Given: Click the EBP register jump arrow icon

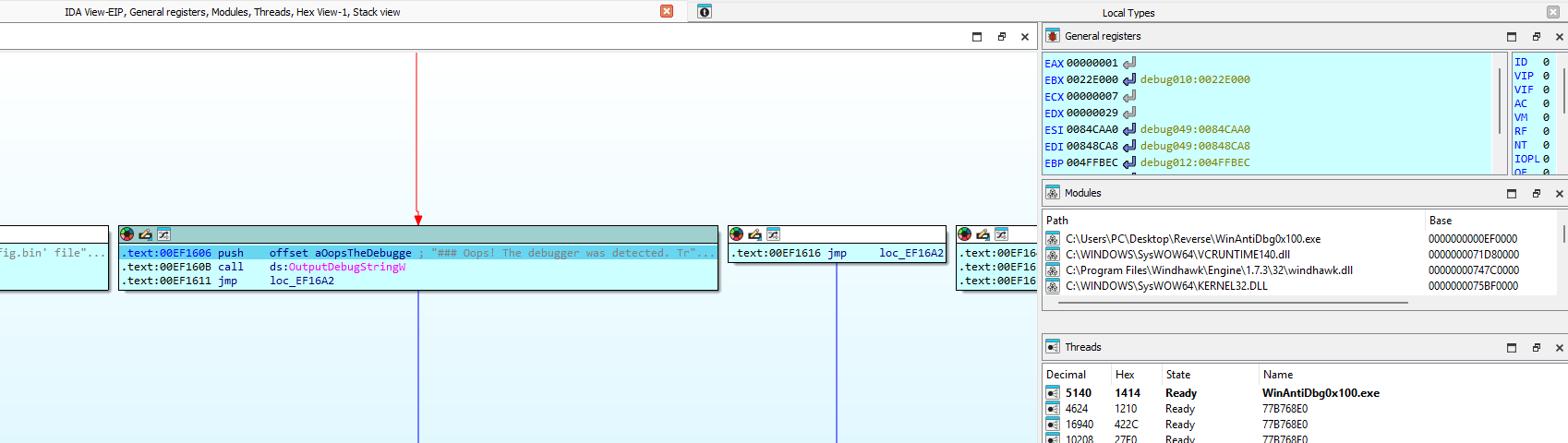Looking at the screenshot, I should 1128,162.
